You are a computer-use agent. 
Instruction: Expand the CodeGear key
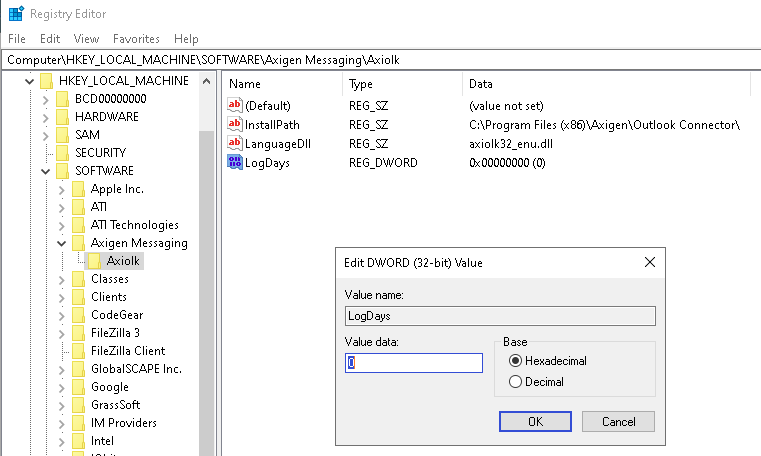(x=62, y=315)
